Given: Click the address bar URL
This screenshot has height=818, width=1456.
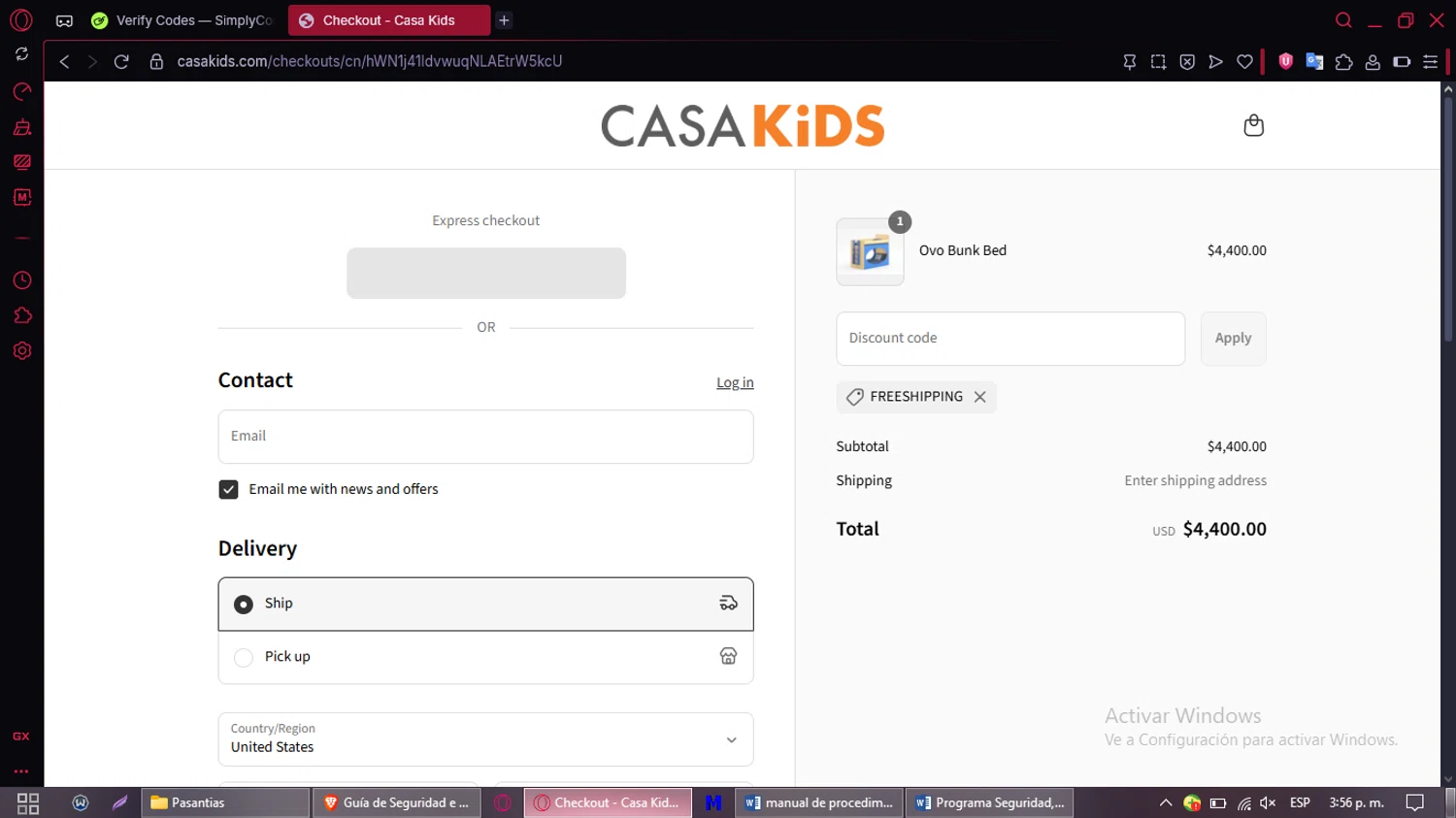Looking at the screenshot, I should (x=370, y=61).
